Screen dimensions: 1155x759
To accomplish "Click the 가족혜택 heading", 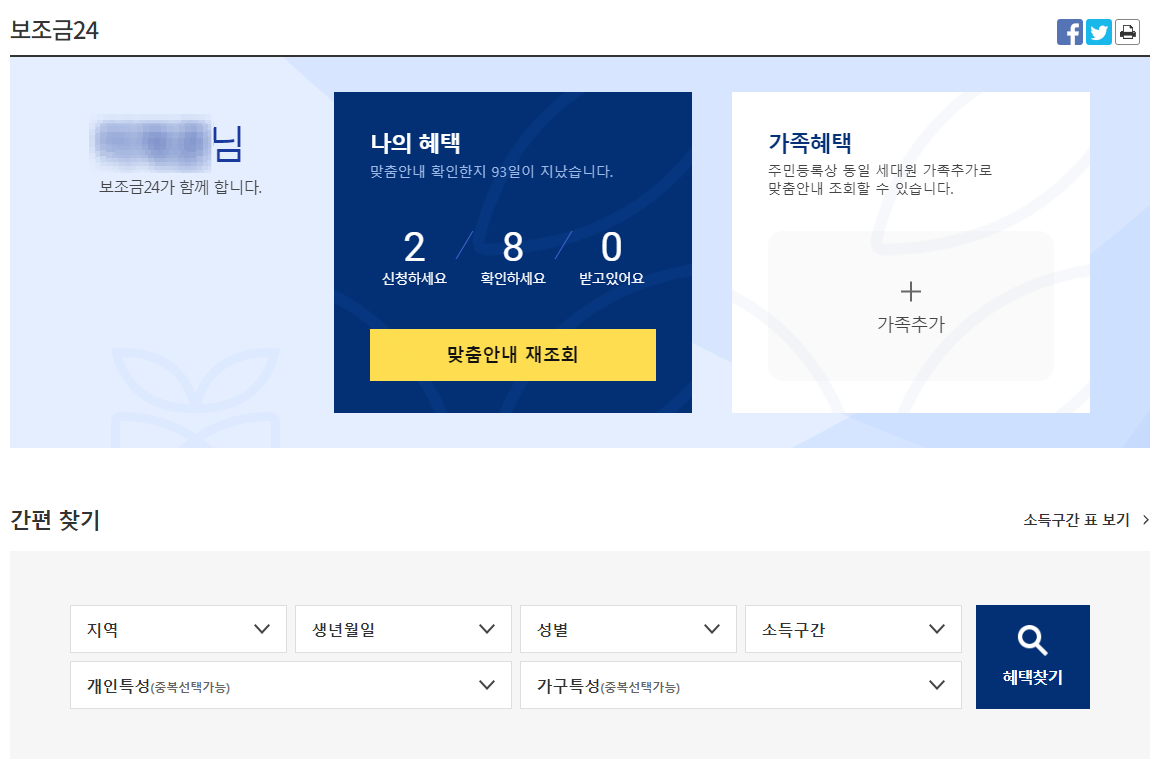I will pos(810,143).
